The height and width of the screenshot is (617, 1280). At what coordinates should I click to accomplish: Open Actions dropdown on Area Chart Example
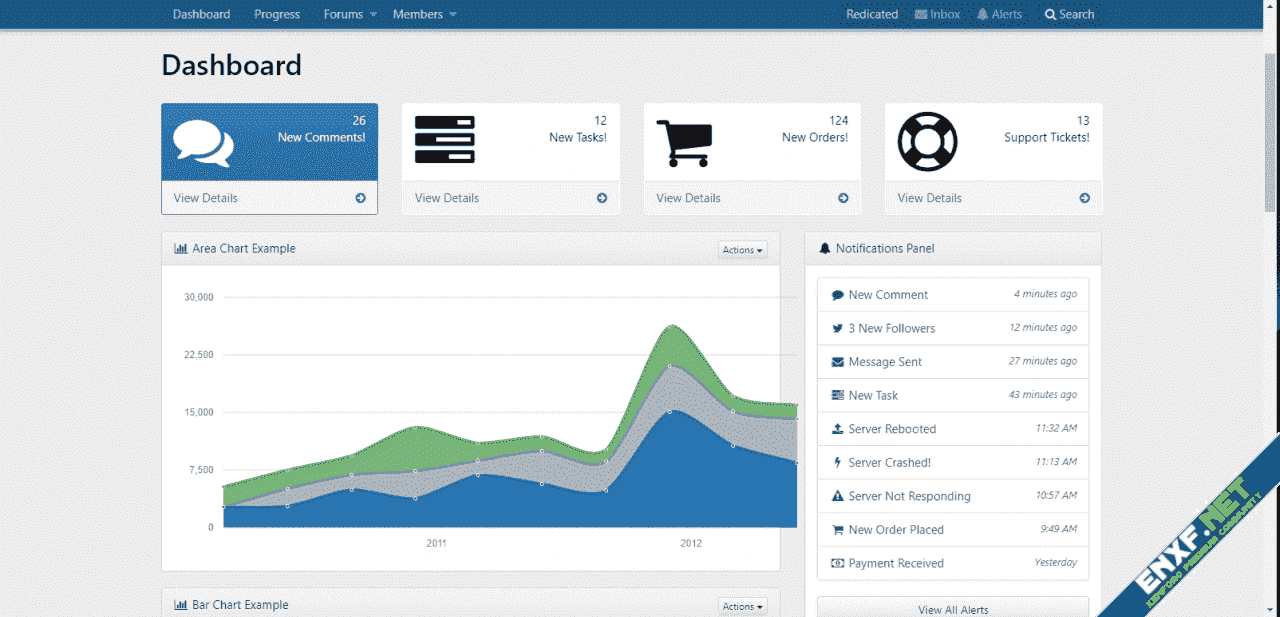(742, 250)
